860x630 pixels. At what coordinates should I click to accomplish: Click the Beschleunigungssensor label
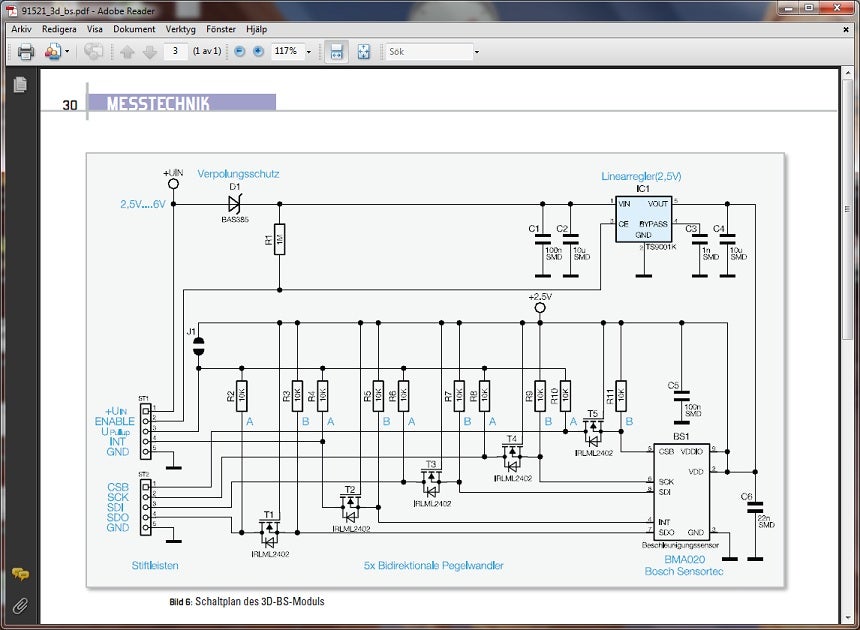(x=680, y=545)
